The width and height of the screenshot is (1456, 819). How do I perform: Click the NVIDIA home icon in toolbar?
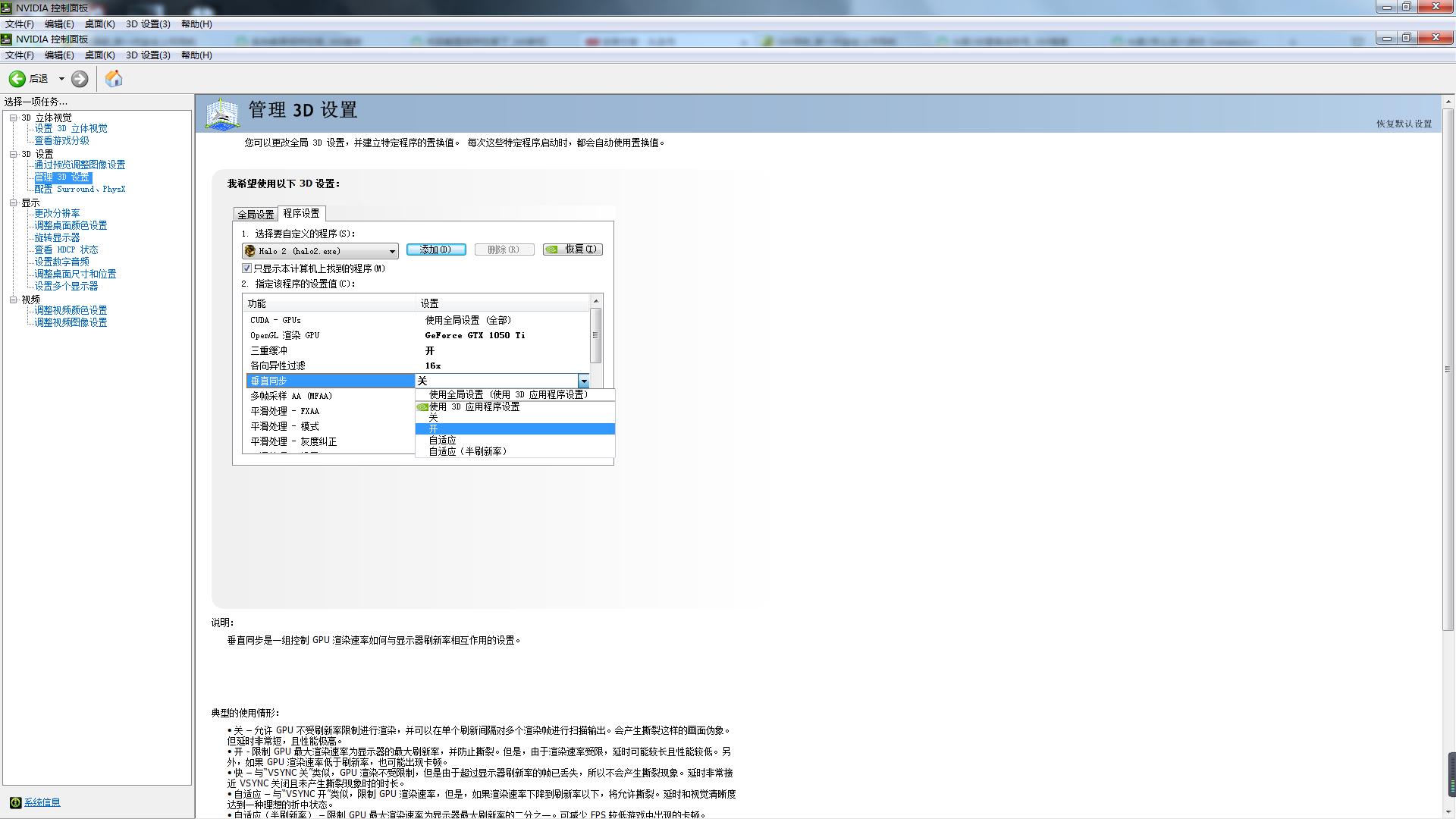115,78
